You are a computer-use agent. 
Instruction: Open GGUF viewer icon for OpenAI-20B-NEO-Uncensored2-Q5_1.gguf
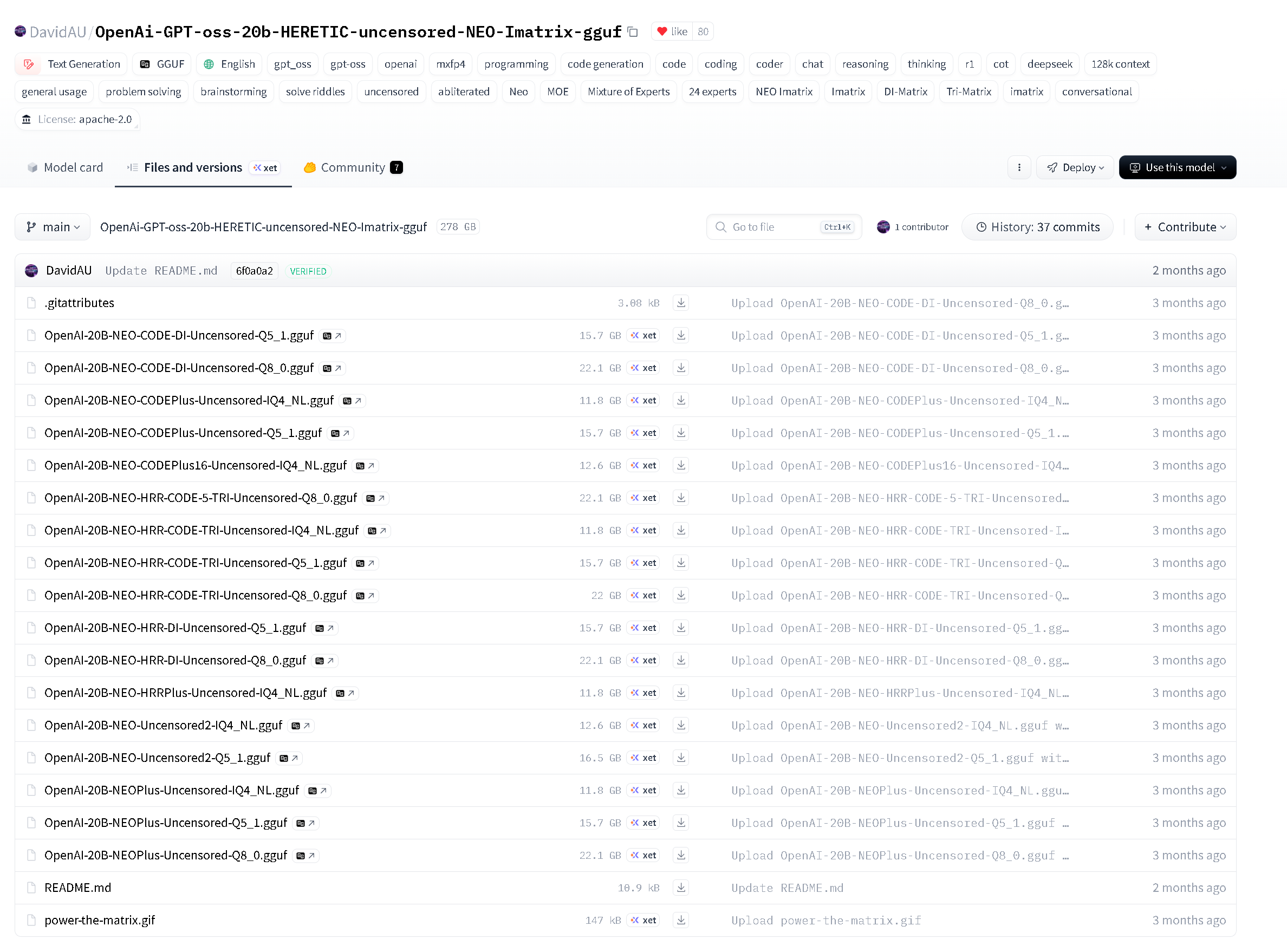tap(289, 758)
